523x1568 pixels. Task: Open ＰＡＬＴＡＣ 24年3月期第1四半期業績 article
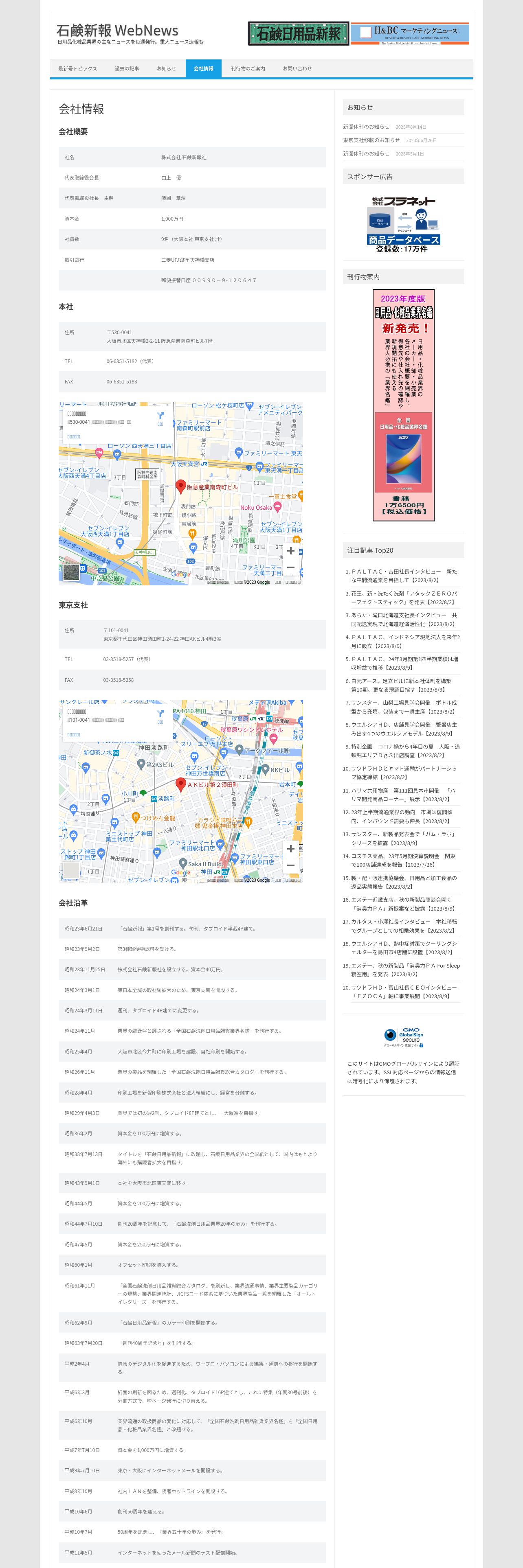[404, 664]
